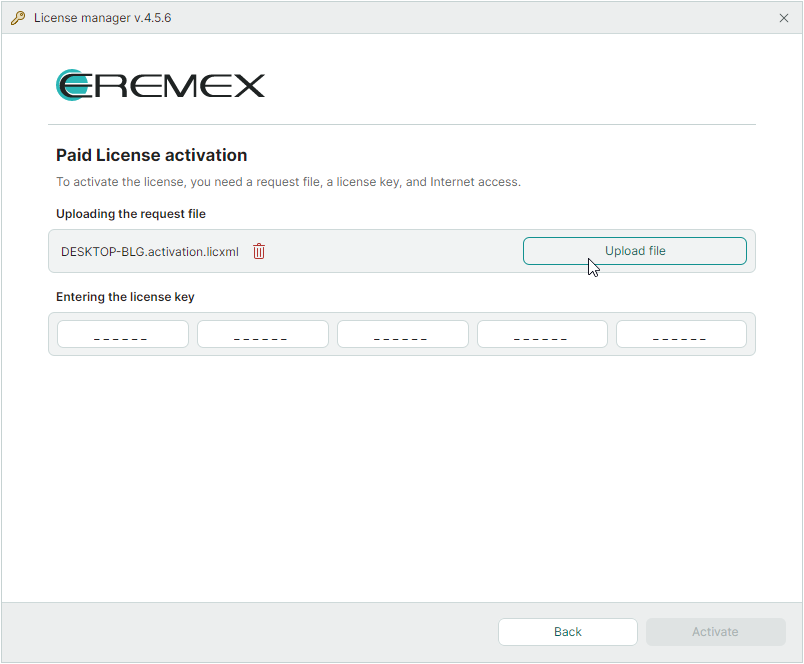Focus the second license key field
Viewport: 804px width, 664px height.
tap(263, 334)
